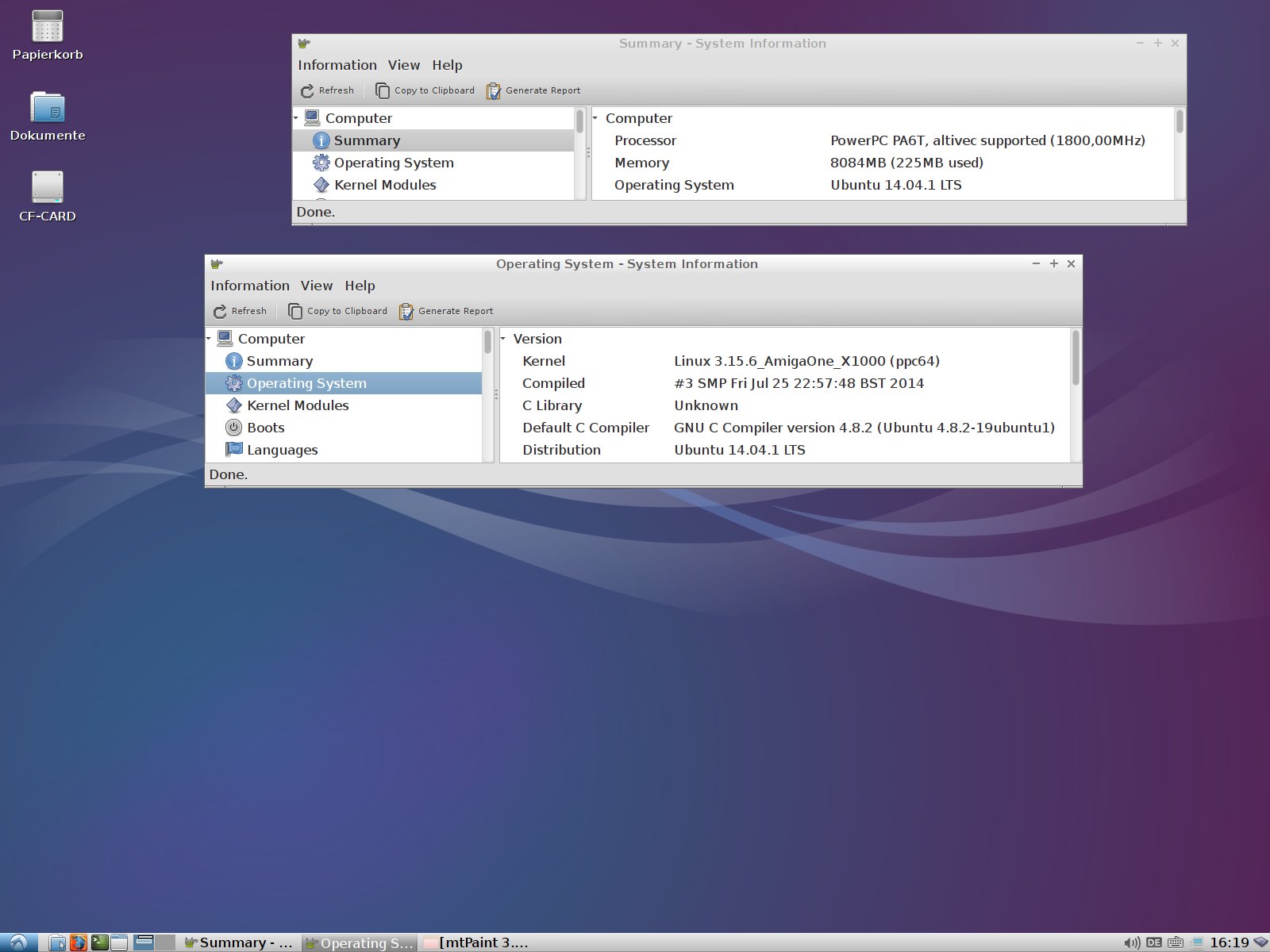Collapse the Computer tree node in the Operating System window sidebar
The width and height of the screenshot is (1270, 952).
click(209, 339)
